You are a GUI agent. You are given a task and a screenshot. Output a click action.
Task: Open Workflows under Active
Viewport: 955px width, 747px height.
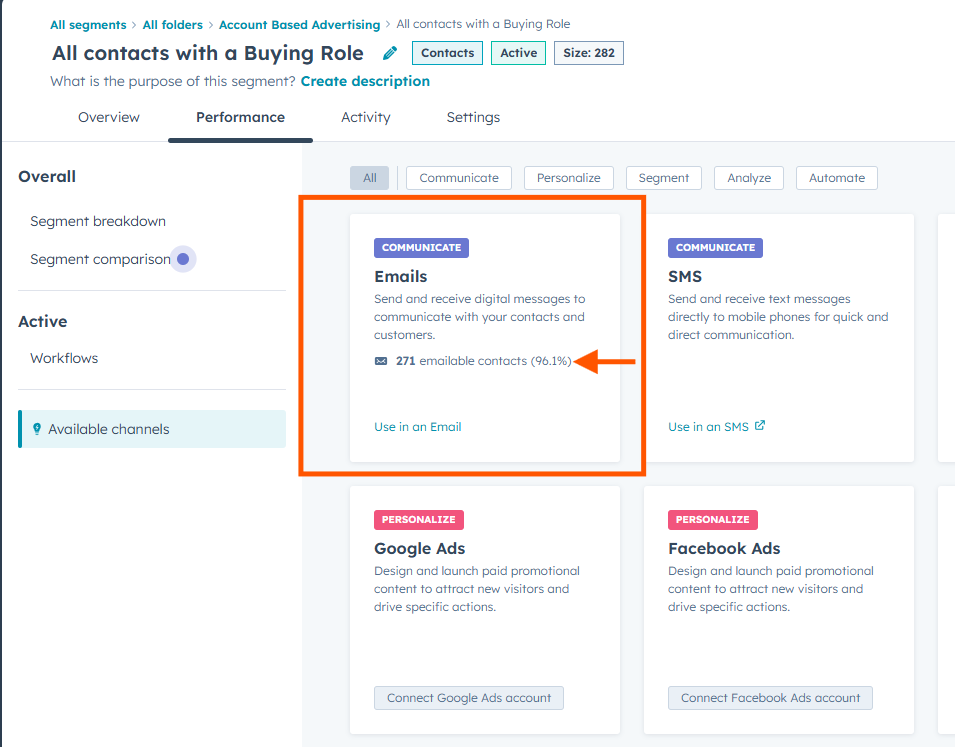[x=63, y=357]
